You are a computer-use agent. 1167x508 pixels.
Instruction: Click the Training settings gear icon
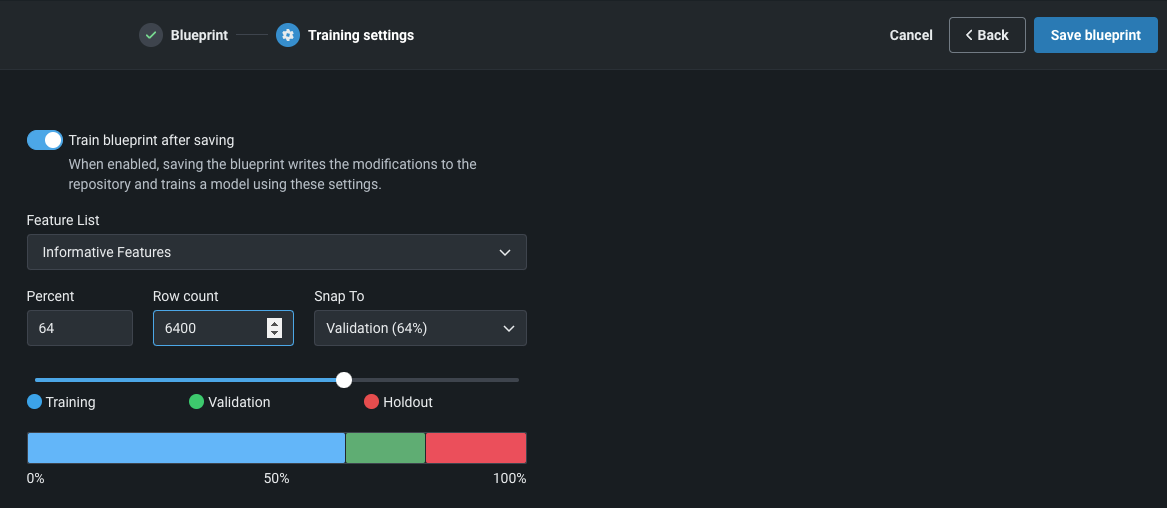coord(288,35)
